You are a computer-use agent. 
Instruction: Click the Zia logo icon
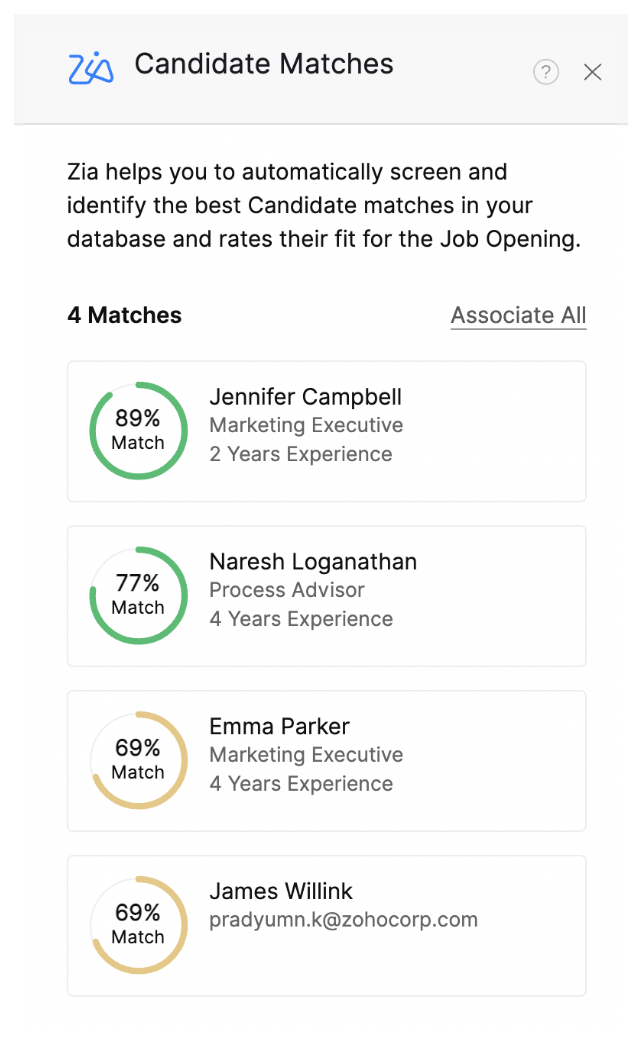pyautogui.click(x=90, y=68)
